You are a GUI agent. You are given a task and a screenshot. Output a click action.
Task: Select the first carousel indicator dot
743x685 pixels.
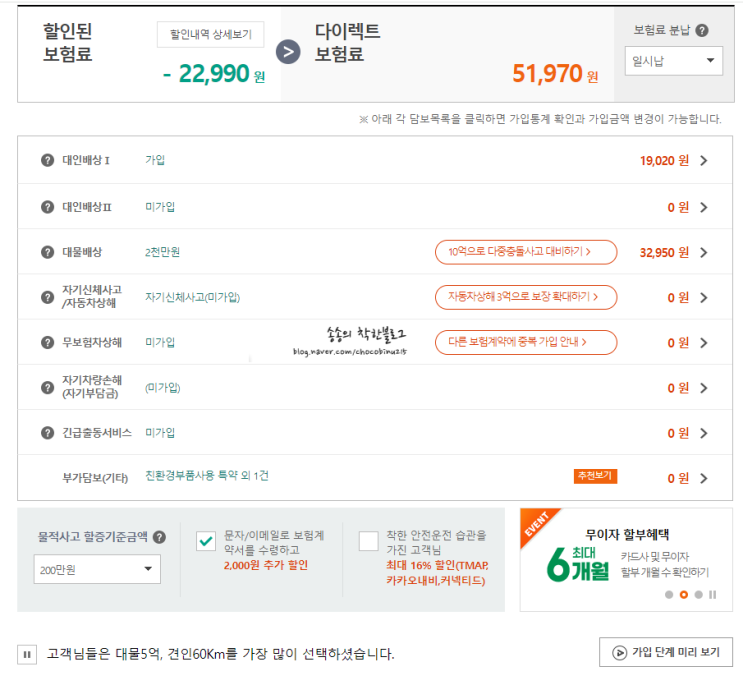668,595
